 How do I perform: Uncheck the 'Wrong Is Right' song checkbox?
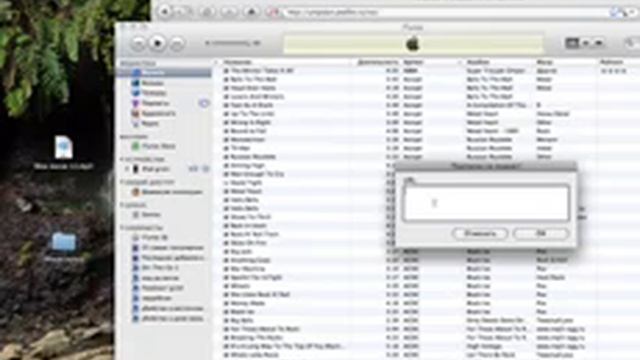(226, 122)
